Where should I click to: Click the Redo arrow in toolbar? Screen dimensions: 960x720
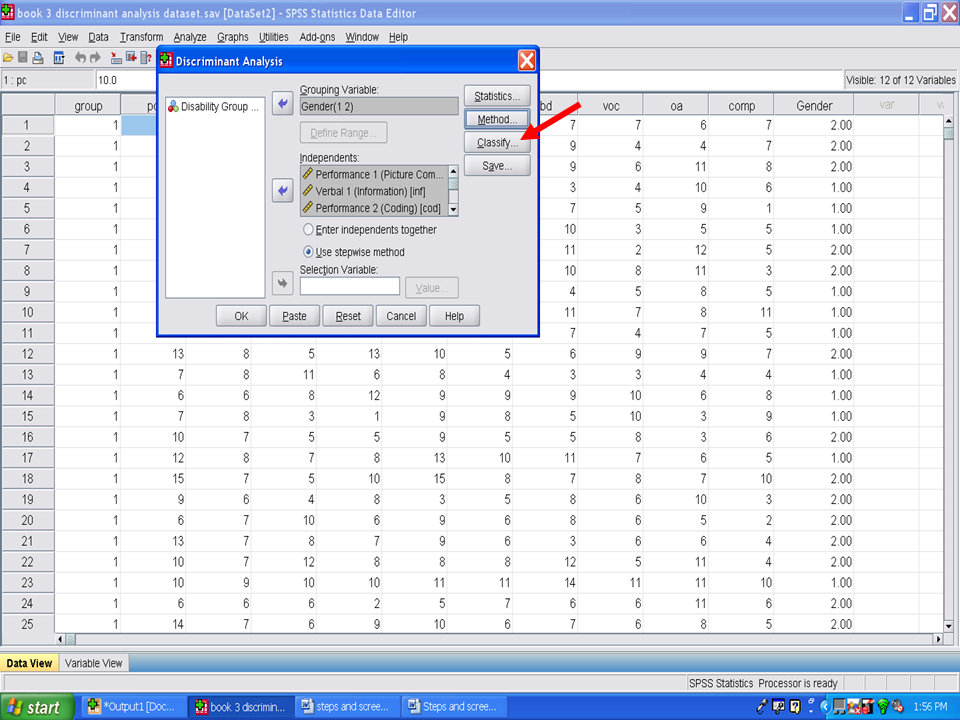tap(96, 58)
